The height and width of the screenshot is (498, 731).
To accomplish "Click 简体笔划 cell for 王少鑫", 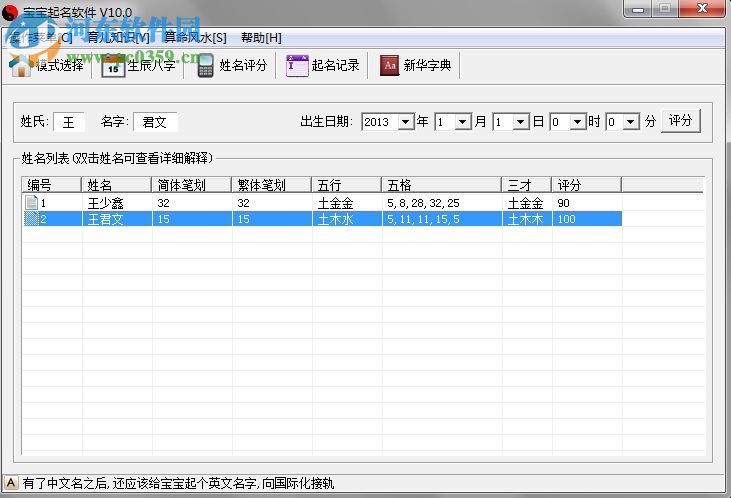I will (163, 203).
